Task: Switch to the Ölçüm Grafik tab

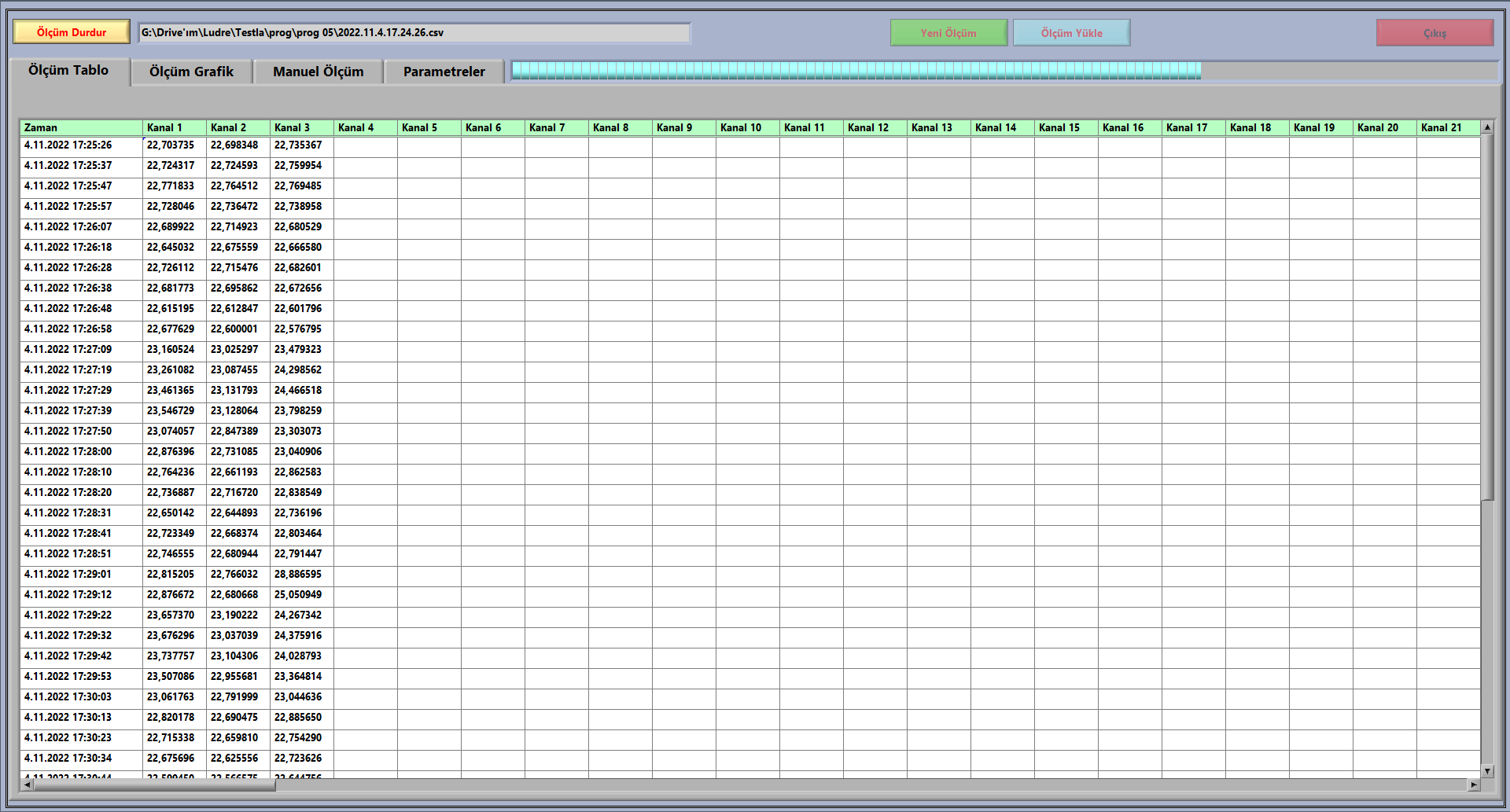Action: 191,72
